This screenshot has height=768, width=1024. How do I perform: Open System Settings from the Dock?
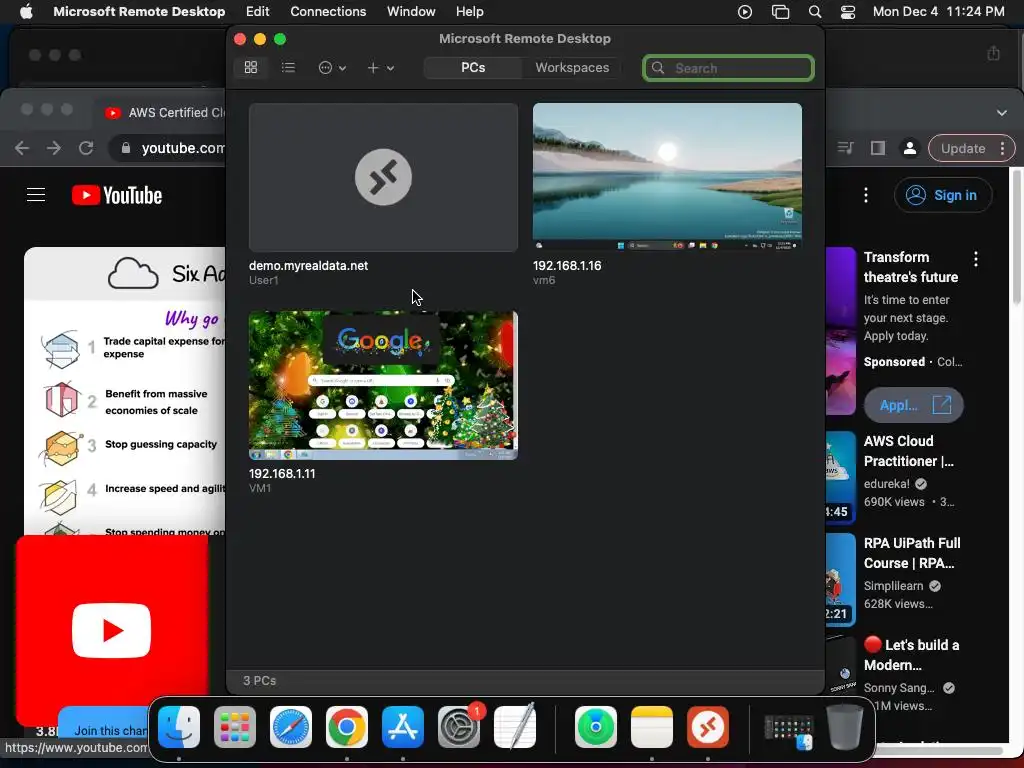(458, 727)
